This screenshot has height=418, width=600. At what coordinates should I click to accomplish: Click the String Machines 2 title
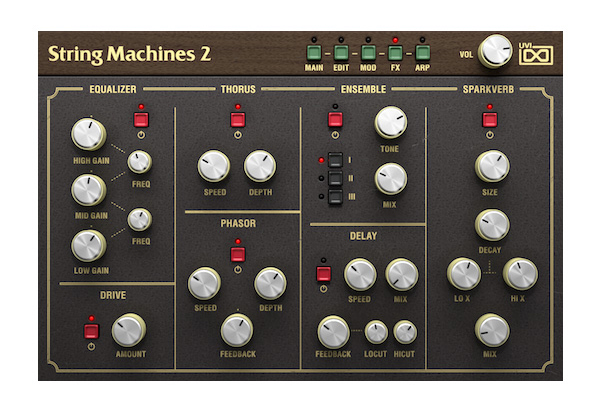click(129, 54)
